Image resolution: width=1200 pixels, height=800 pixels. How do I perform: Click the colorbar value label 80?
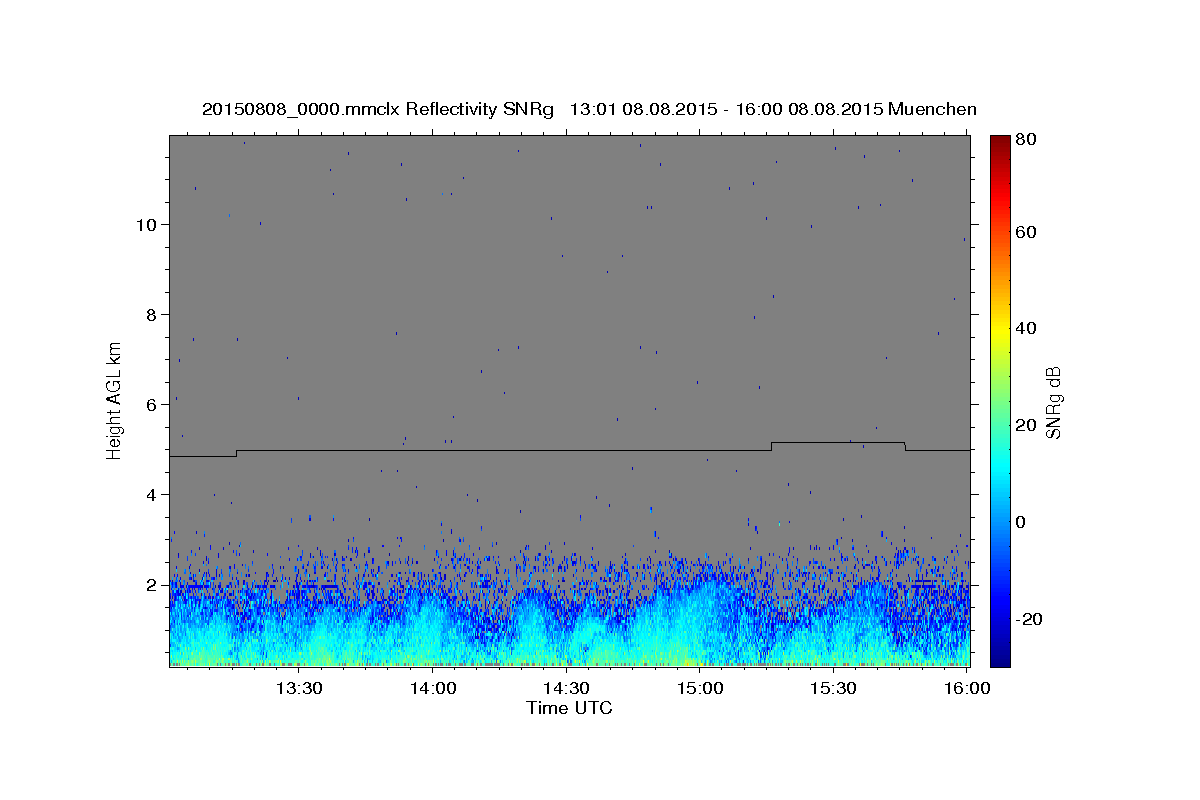[x=1026, y=139]
